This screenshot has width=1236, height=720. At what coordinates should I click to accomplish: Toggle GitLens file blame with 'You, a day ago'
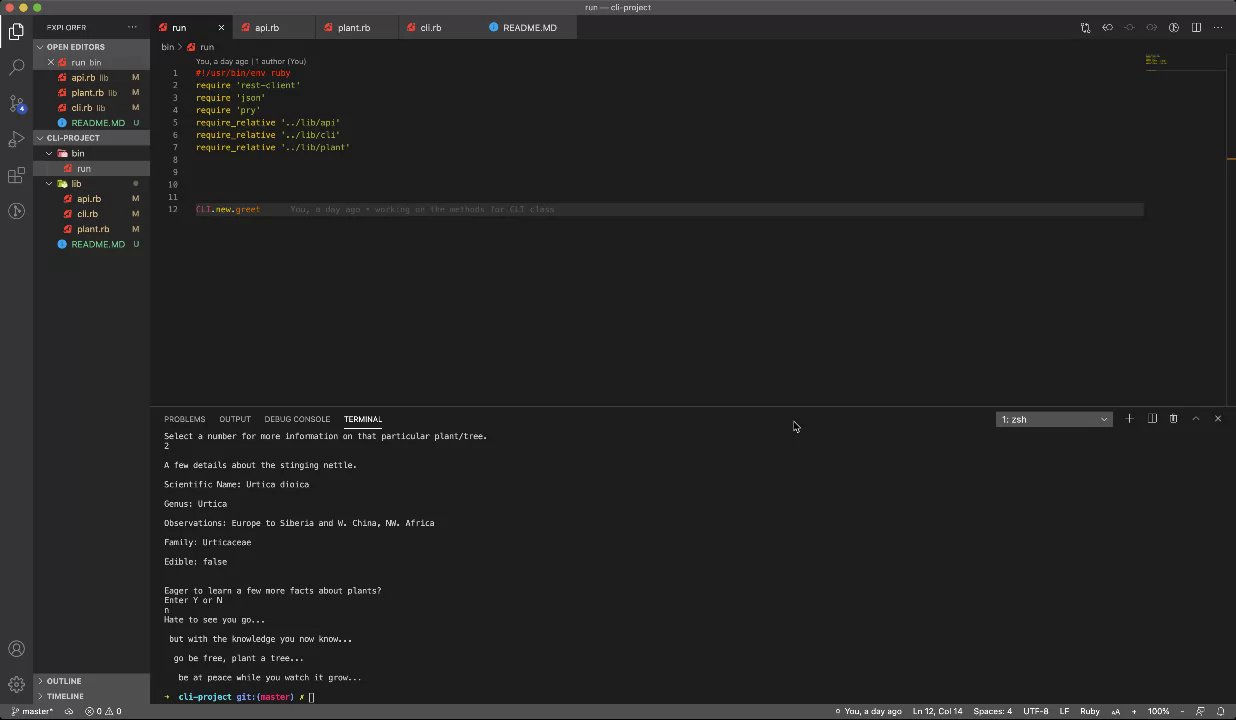point(873,711)
